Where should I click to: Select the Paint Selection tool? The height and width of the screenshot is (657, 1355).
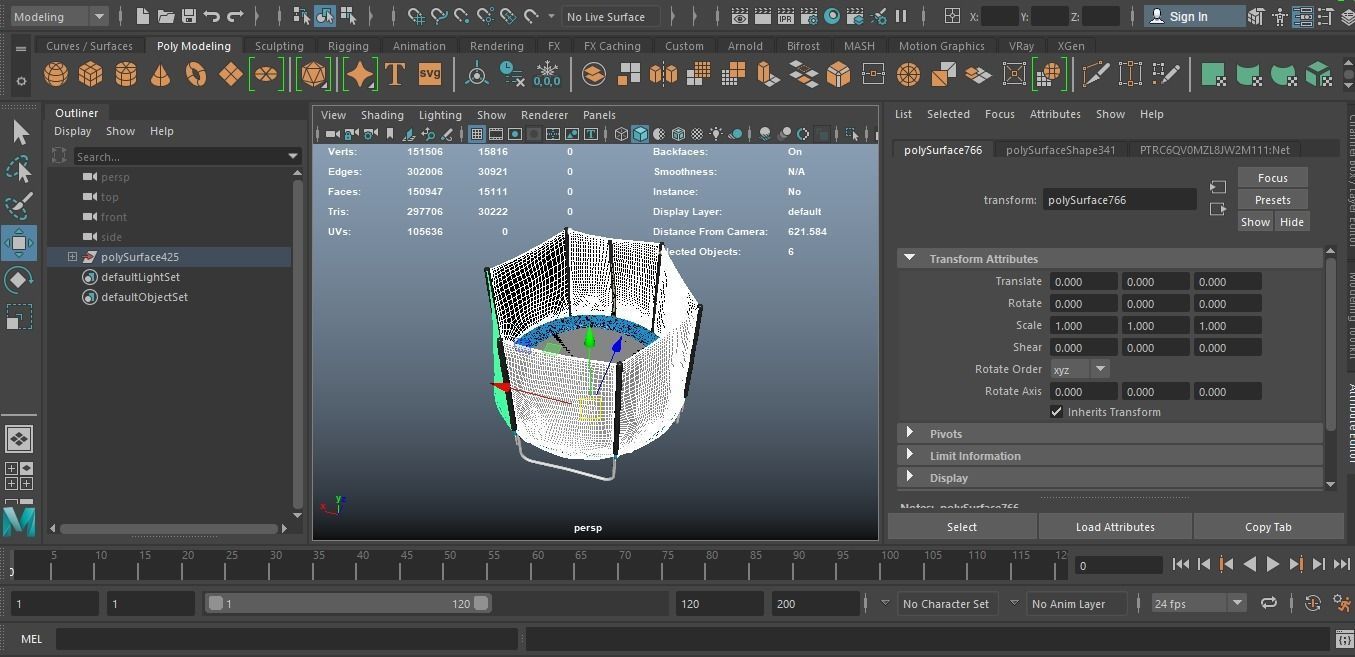tap(19, 206)
